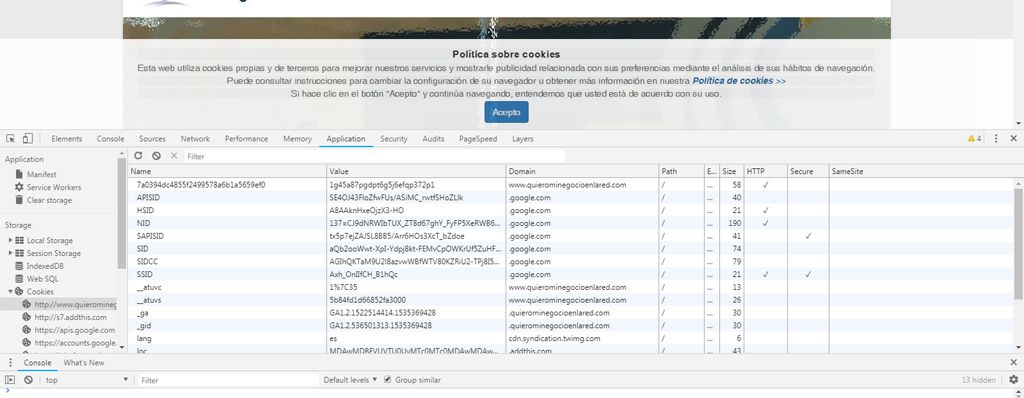Close the console drawer
The image size is (1024, 398).
tap(1014, 363)
